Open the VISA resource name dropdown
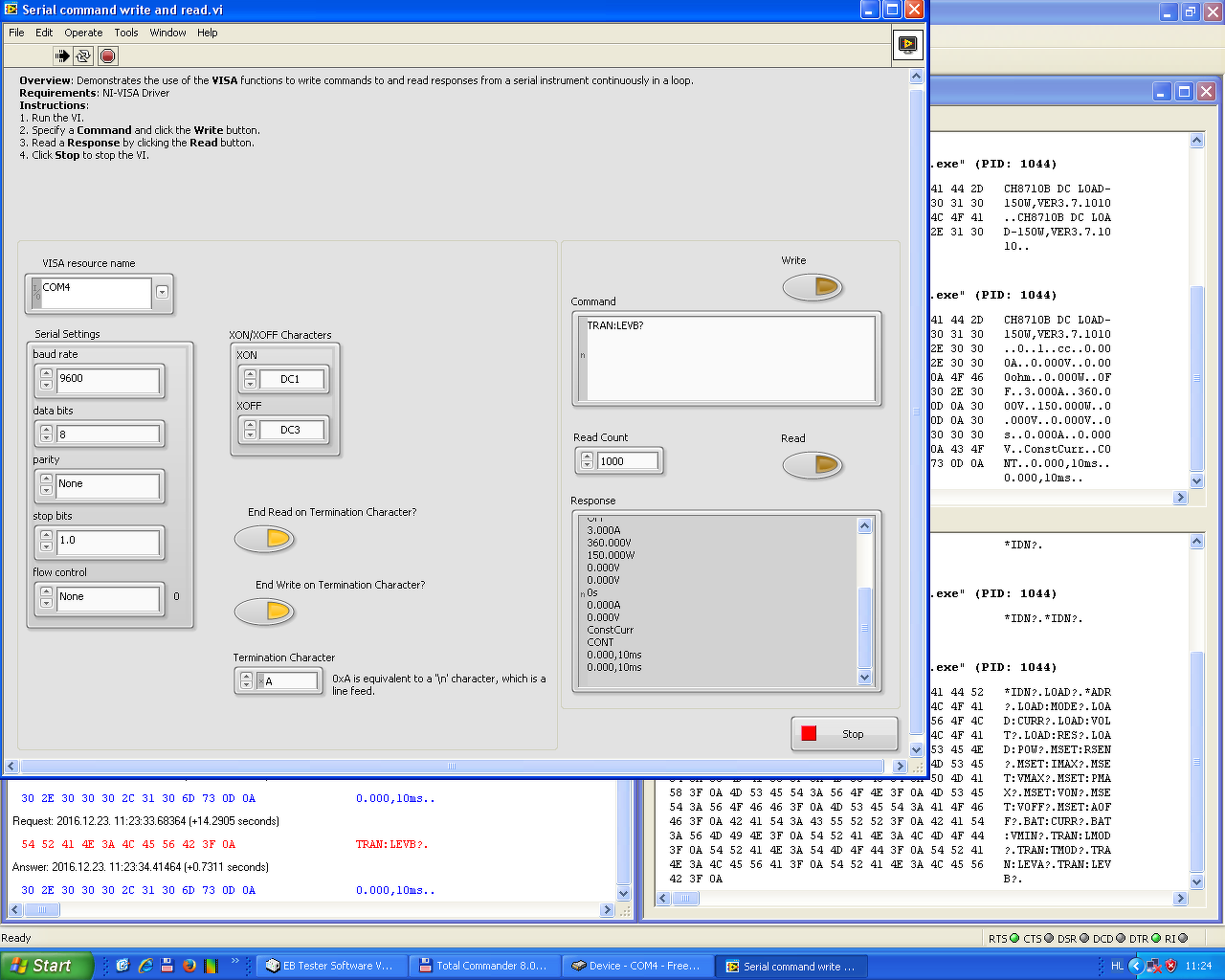Screen dimensions: 1225x980 pos(162,292)
